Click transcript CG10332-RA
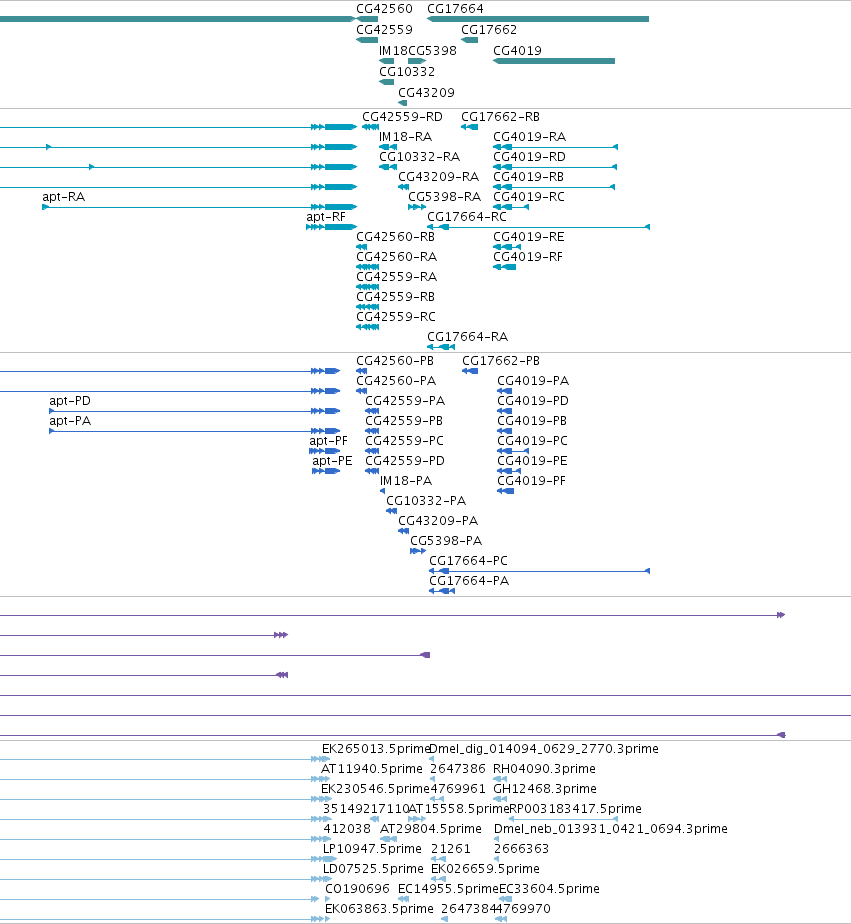851x924 pixels. point(419,157)
